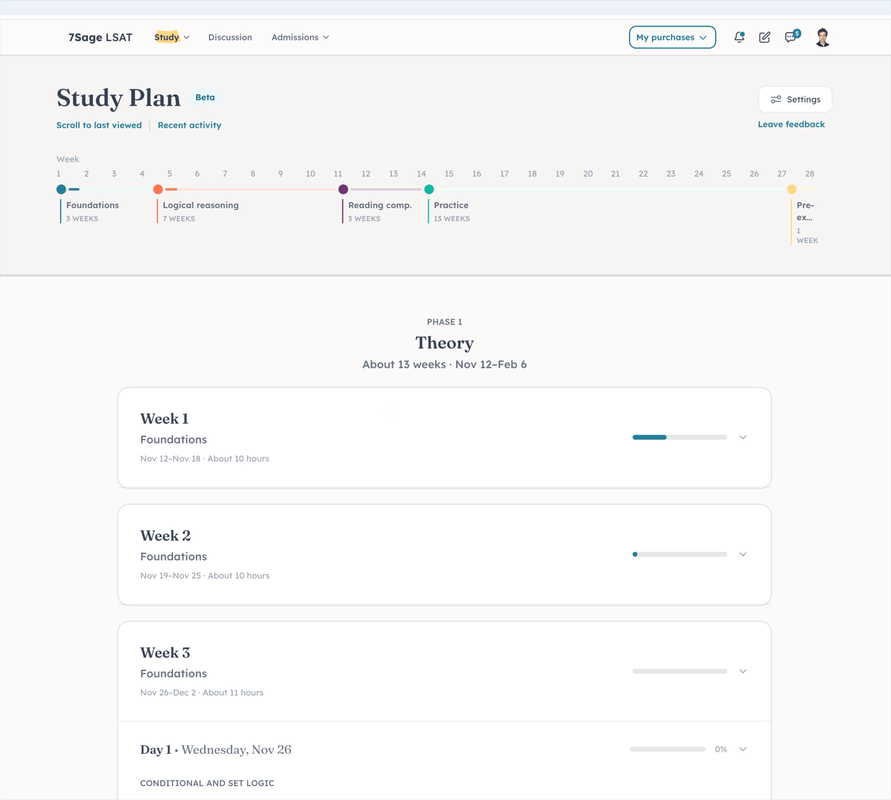Screen dimensions: 891x800
Task: Open the My purchases dropdown
Action: (x=672, y=37)
